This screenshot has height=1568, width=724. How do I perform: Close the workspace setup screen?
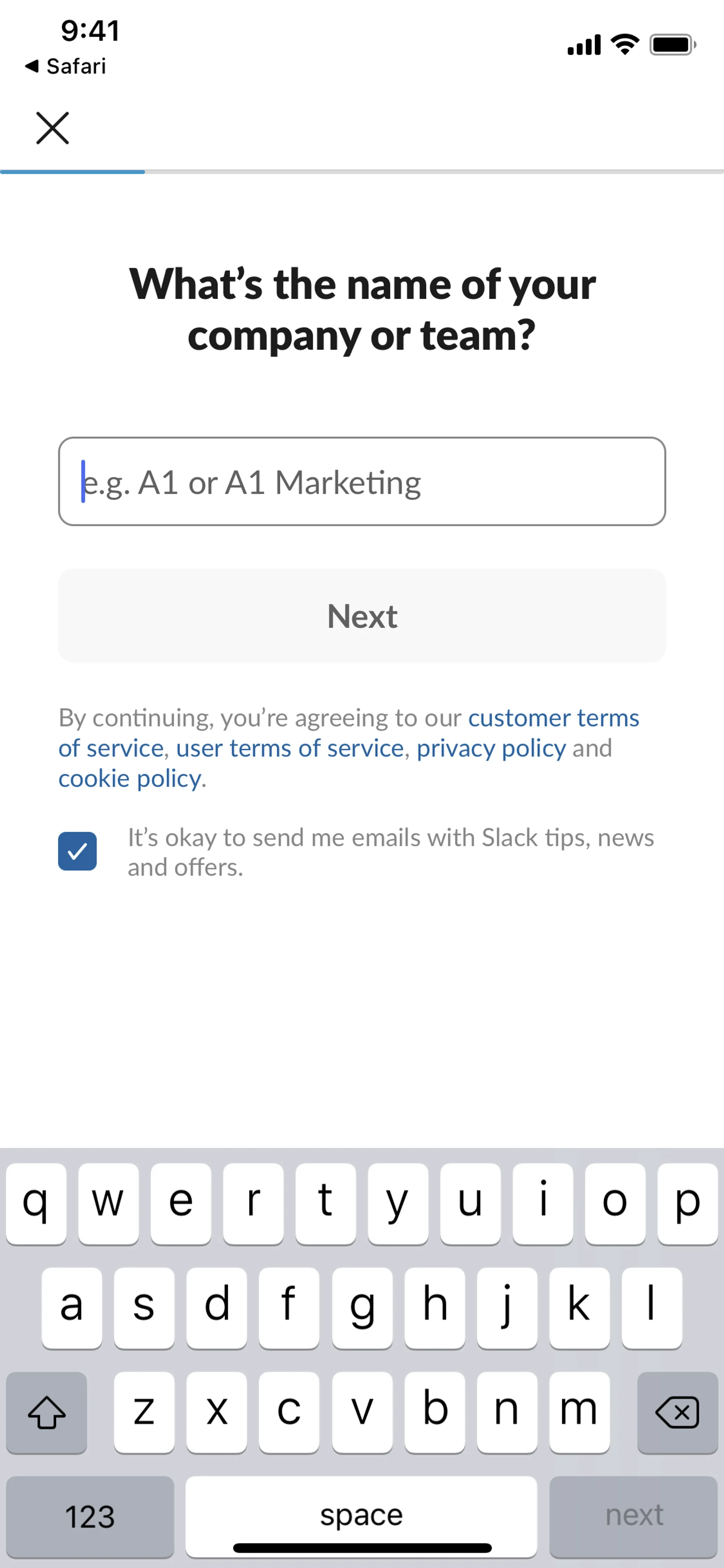pos(53,128)
